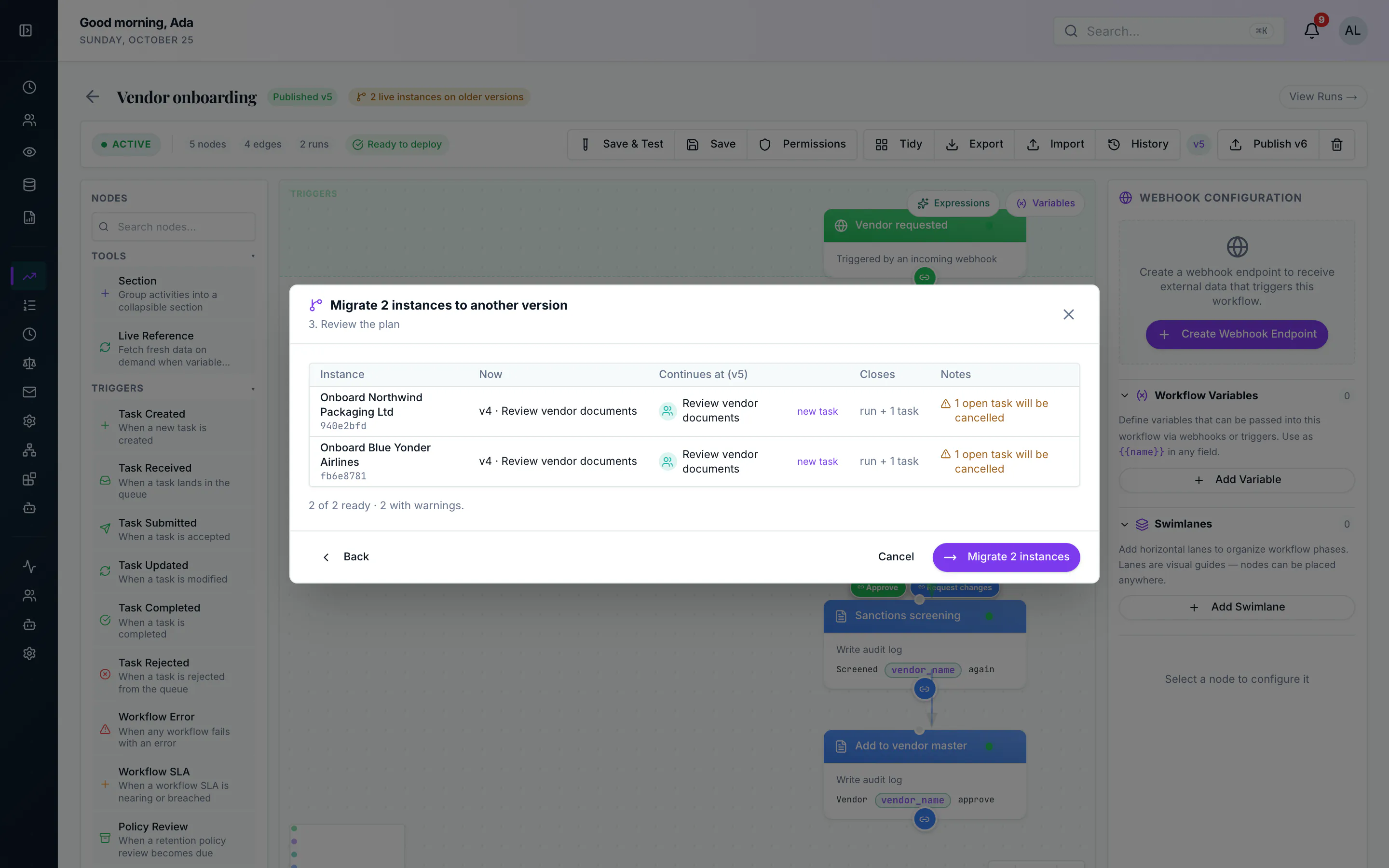This screenshot has height=868, width=1389.
Task: Select instance id fb6e8781 text
Action: click(342, 476)
